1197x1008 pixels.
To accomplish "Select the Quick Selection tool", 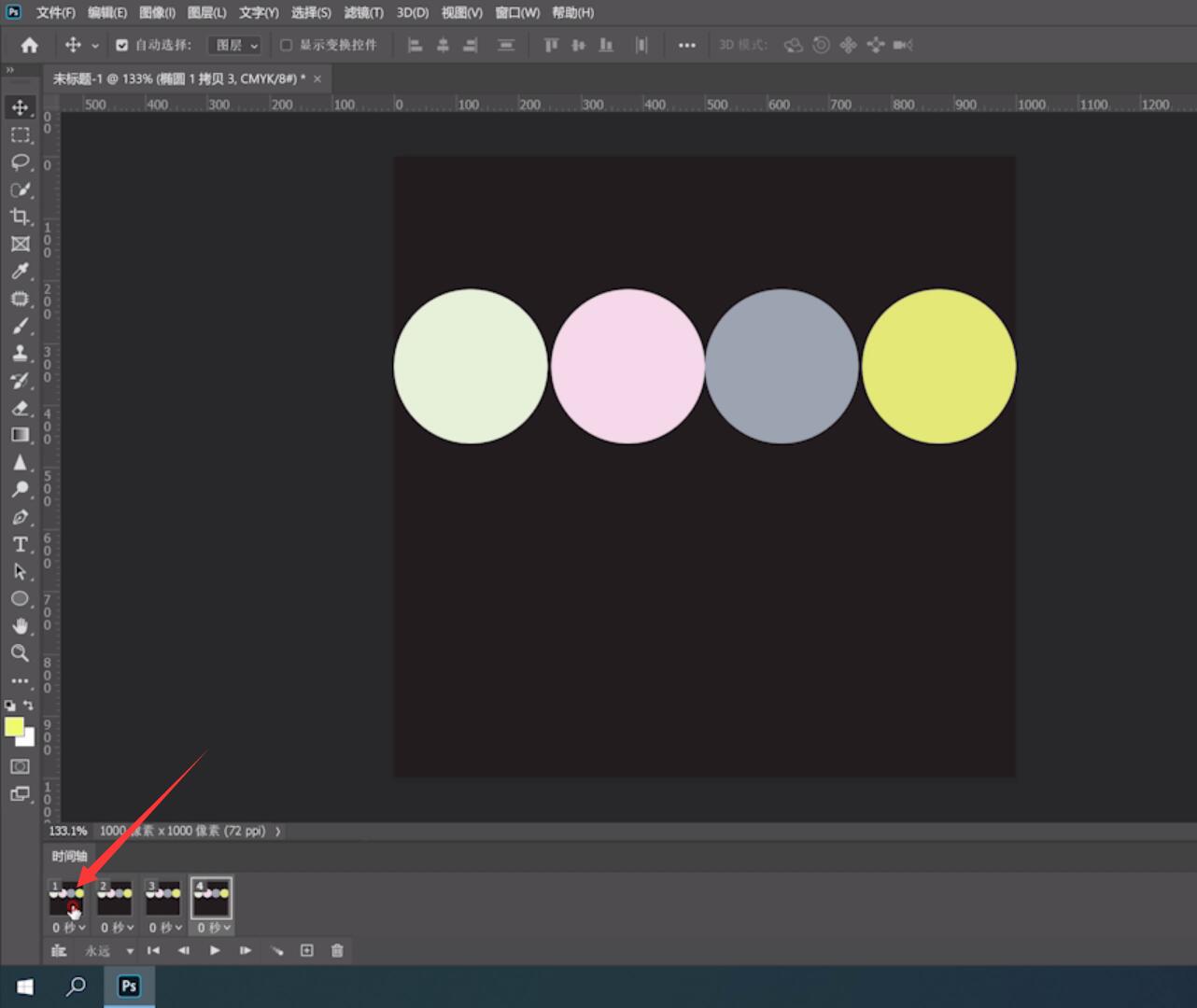I will point(20,189).
